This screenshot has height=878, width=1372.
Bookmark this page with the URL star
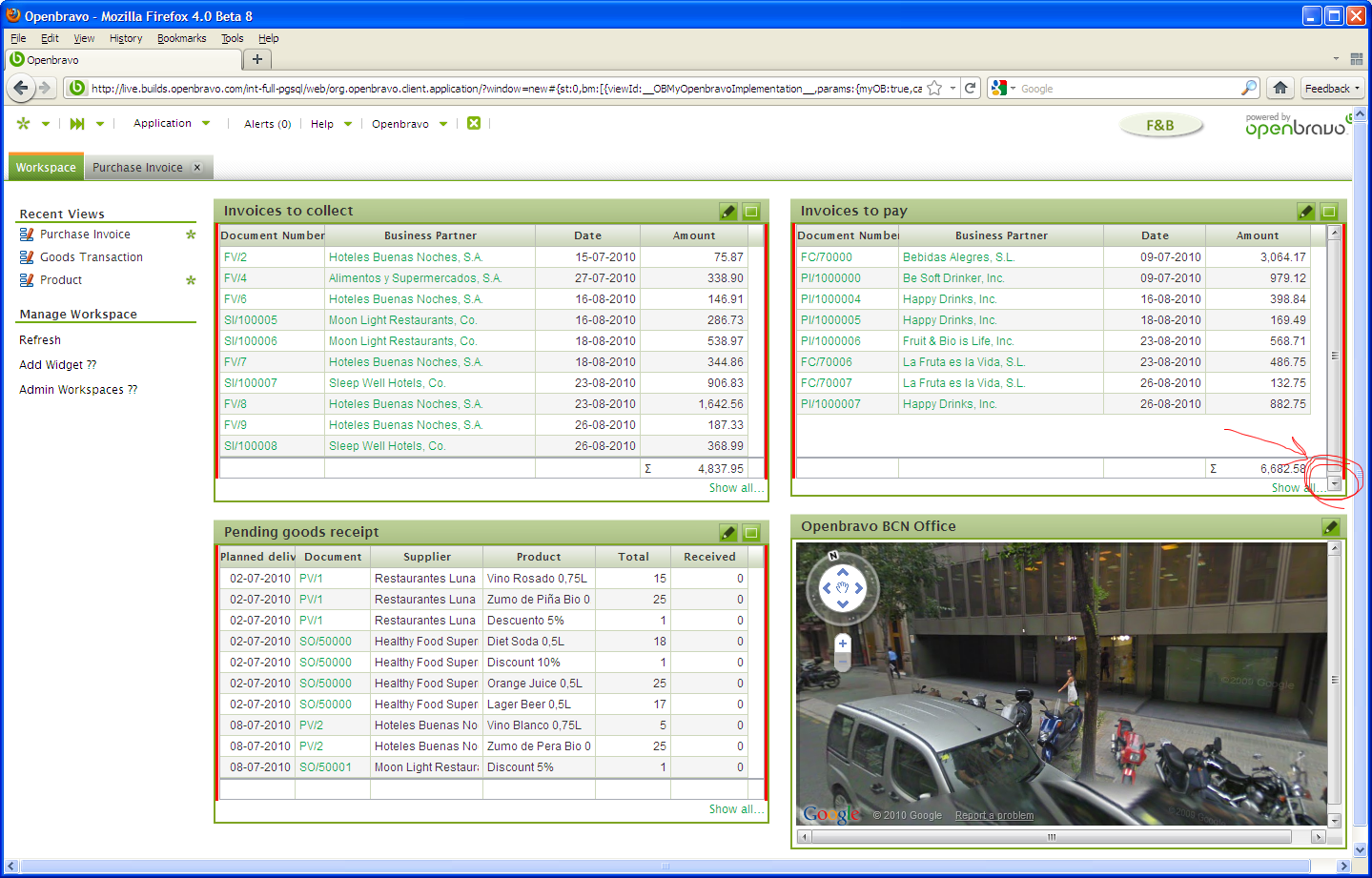[x=934, y=88]
